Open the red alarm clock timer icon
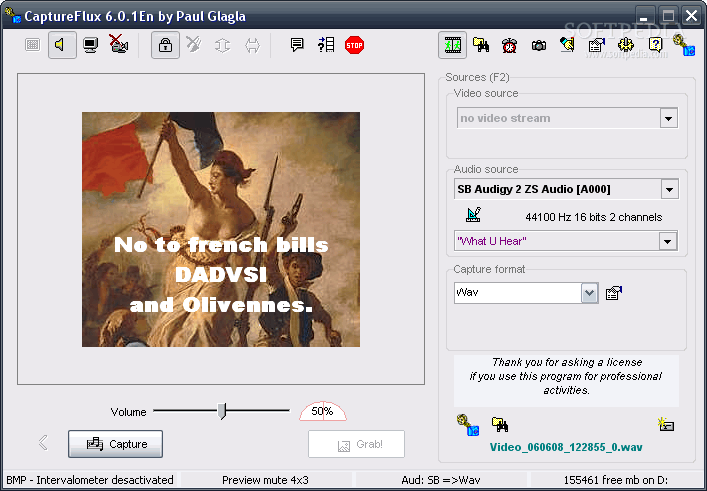 [x=510, y=45]
